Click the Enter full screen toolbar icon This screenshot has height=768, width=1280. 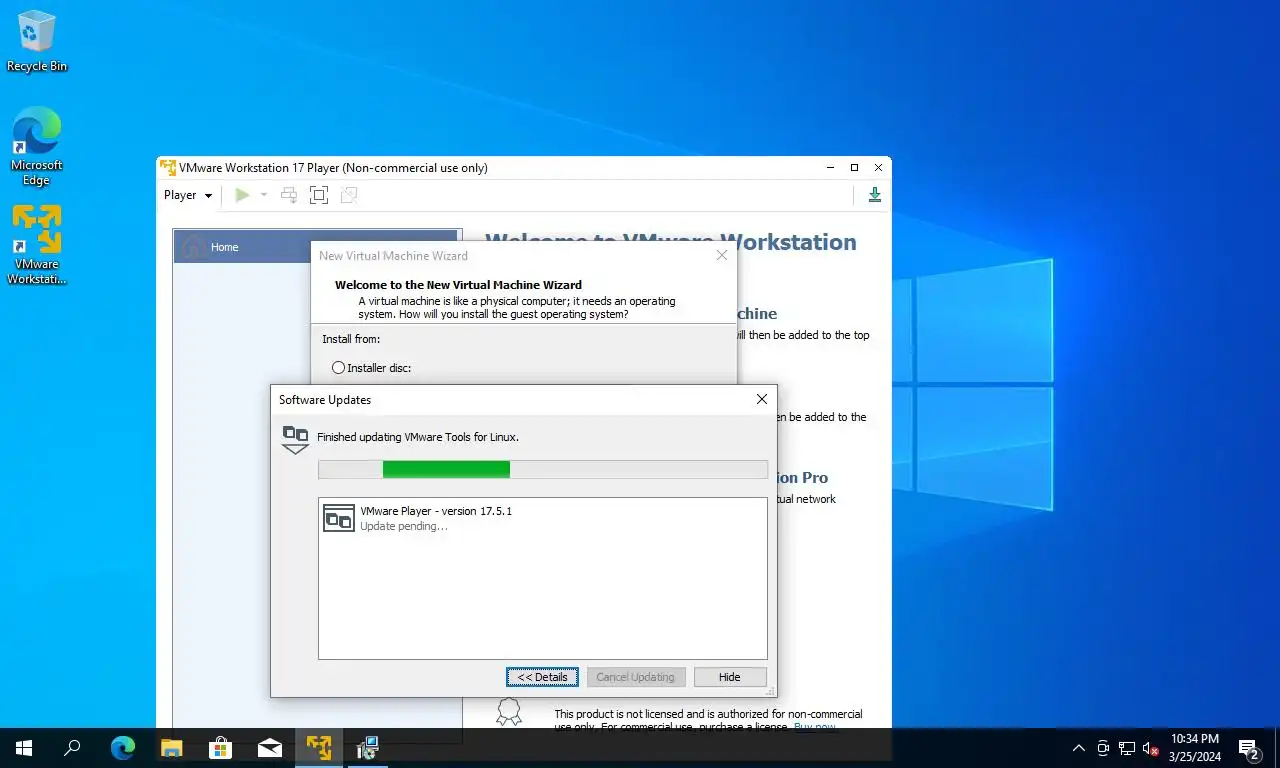(x=319, y=195)
